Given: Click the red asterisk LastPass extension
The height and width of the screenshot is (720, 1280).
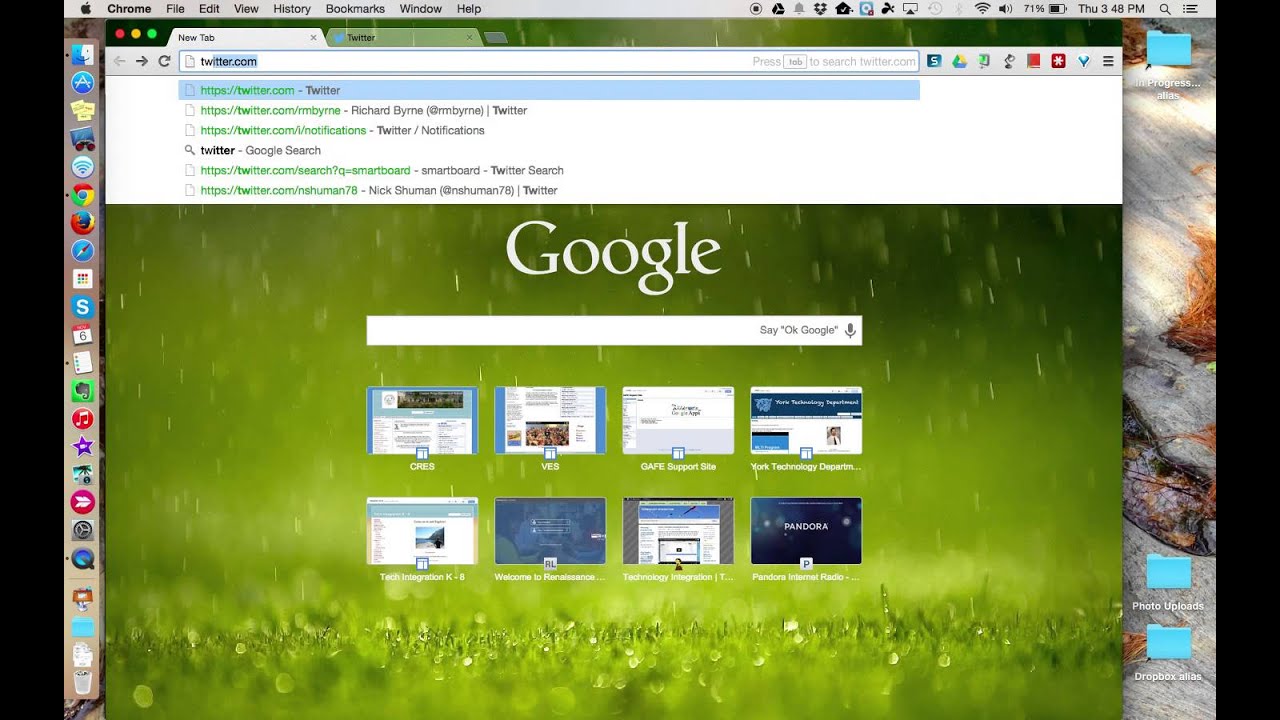Looking at the screenshot, I should click(1059, 61).
